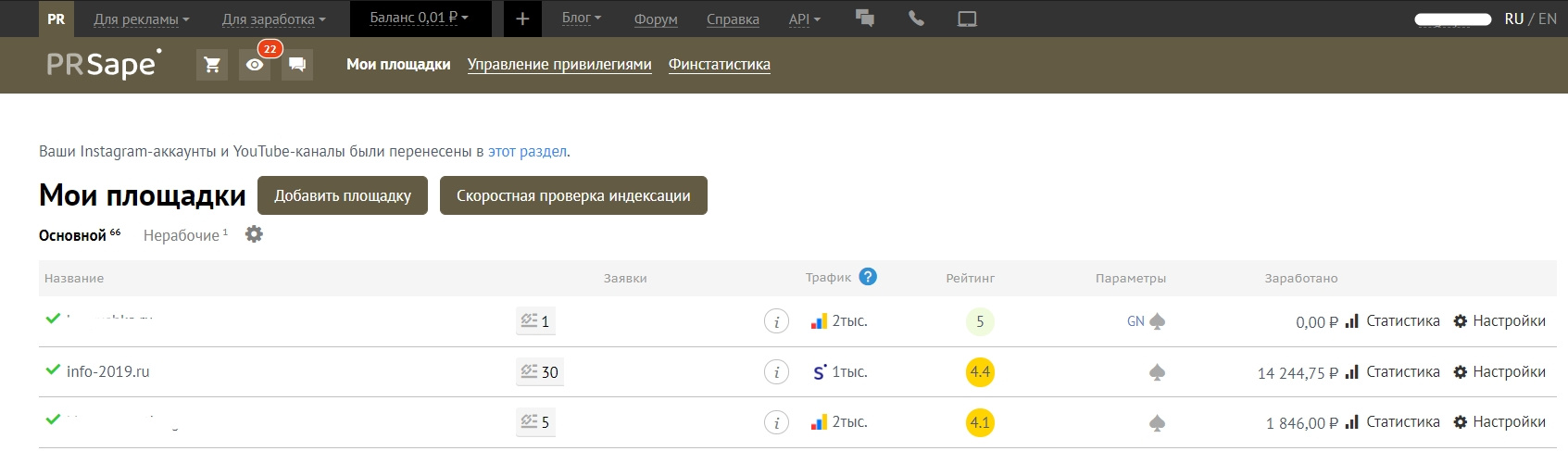This screenshot has height=451, width=1568.
Task: Open the gear settings beside Нерабочие tab
Action: coord(254,234)
